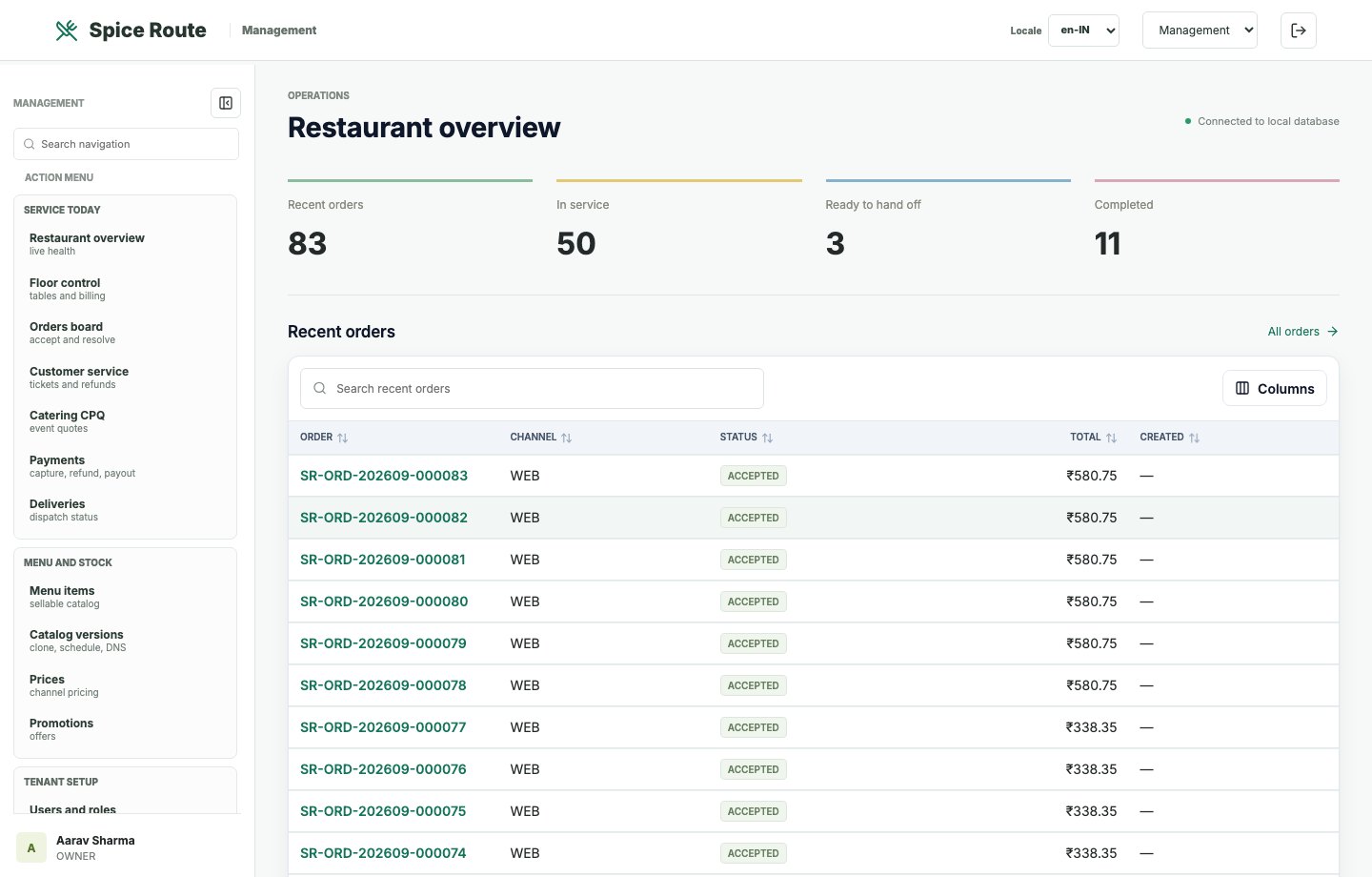
Task: Collapse the sidebar with the panel icon
Action: coord(226,103)
